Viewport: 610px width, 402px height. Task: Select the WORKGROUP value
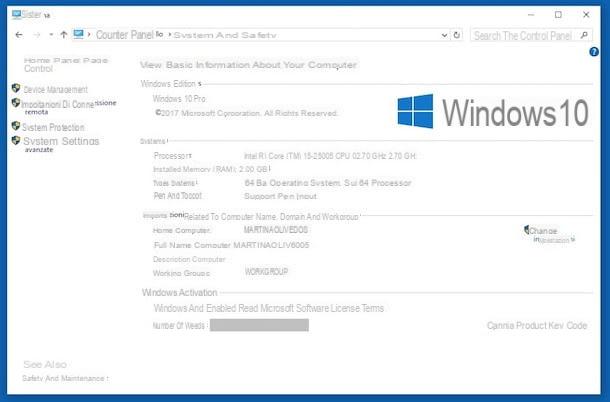266,271
